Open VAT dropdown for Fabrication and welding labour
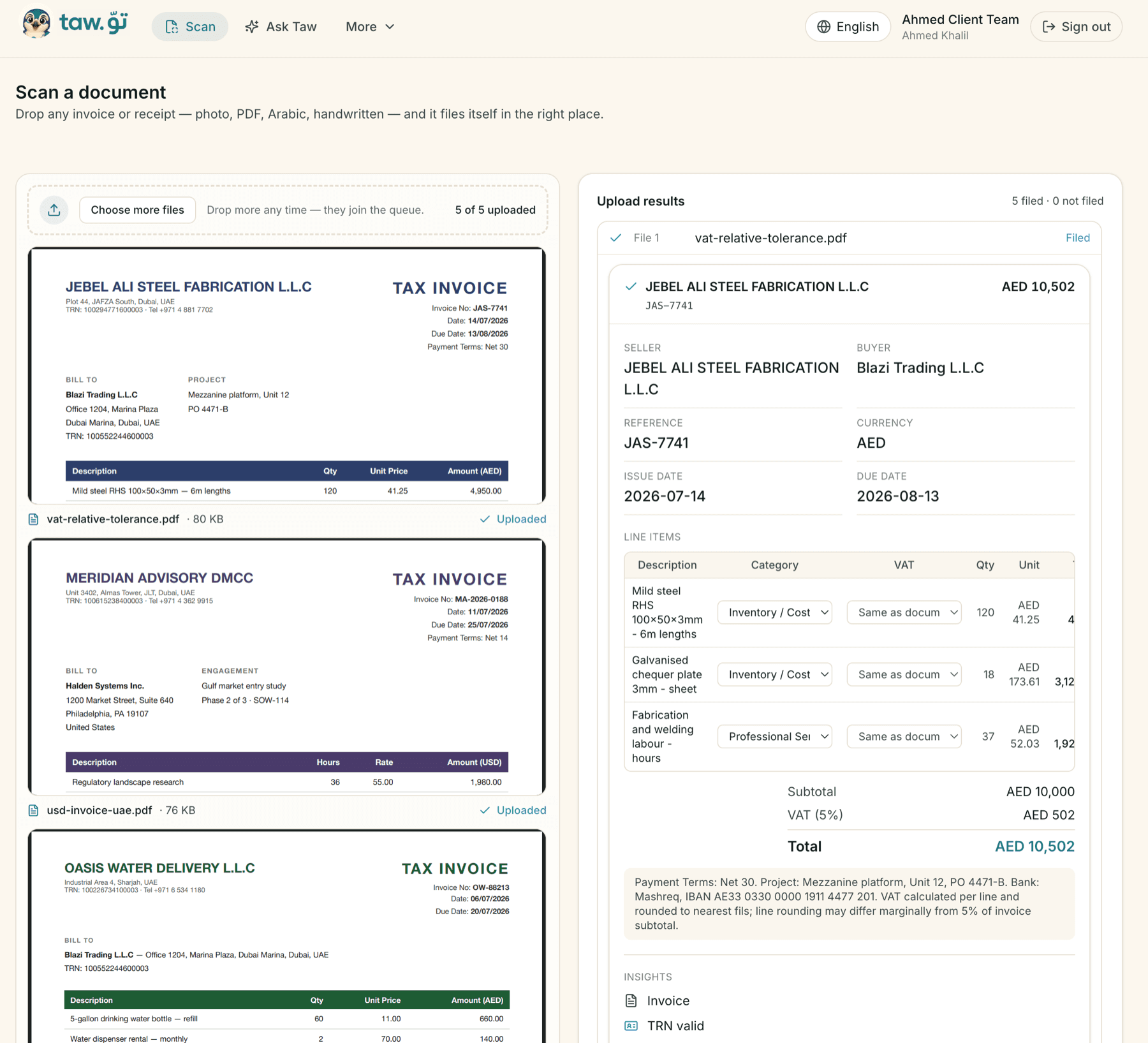The height and width of the screenshot is (1043, 1148). pyautogui.click(x=904, y=736)
